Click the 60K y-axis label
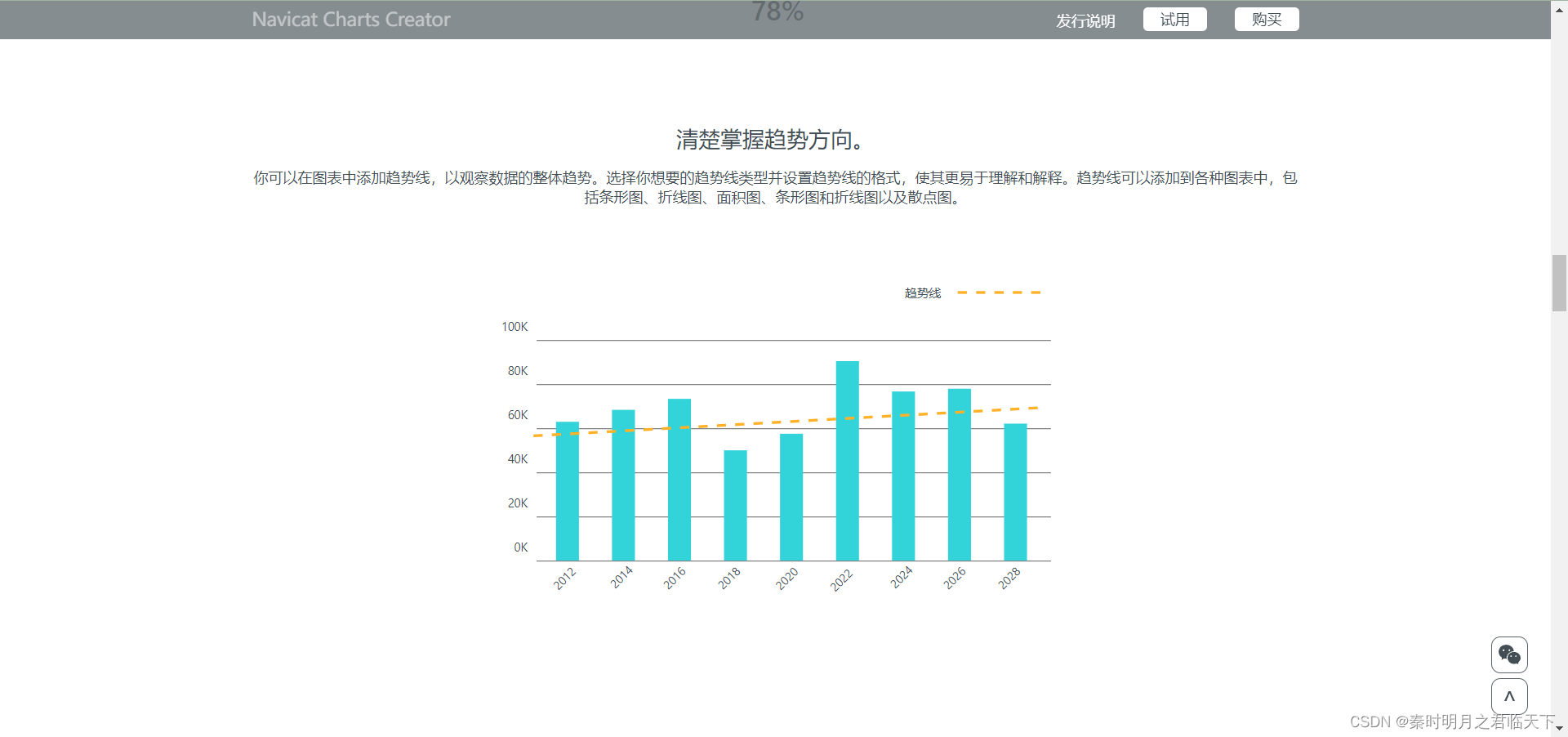1568x737 pixels. [518, 415]
